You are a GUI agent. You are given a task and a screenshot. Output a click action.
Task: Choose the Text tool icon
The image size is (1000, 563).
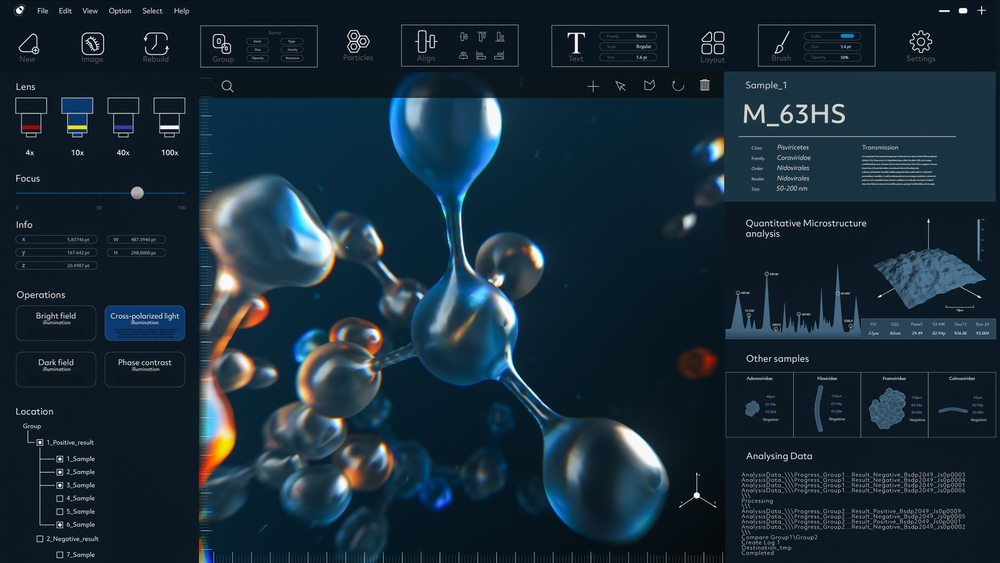576,43
